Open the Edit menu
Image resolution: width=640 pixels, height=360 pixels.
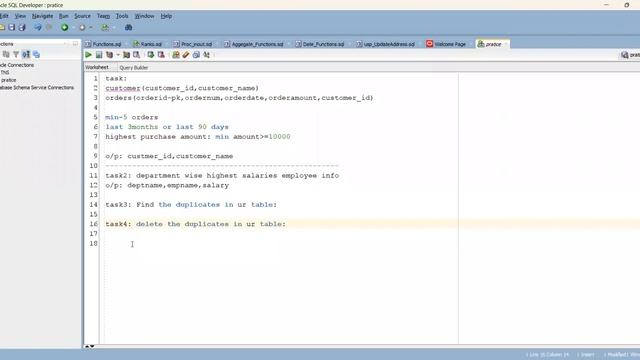[4, 16]
